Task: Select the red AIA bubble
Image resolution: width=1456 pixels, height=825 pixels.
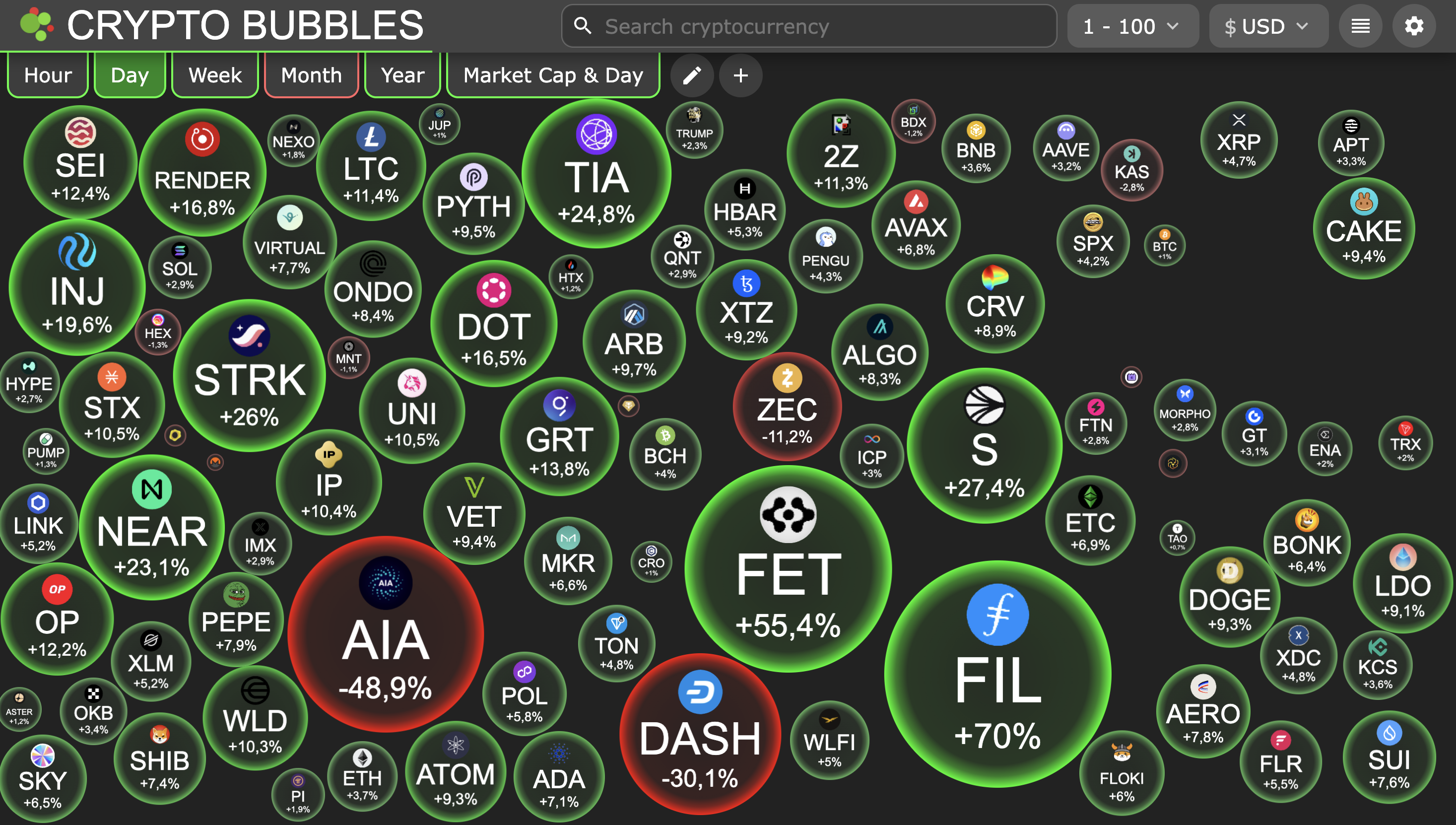Action: point(386,633)
